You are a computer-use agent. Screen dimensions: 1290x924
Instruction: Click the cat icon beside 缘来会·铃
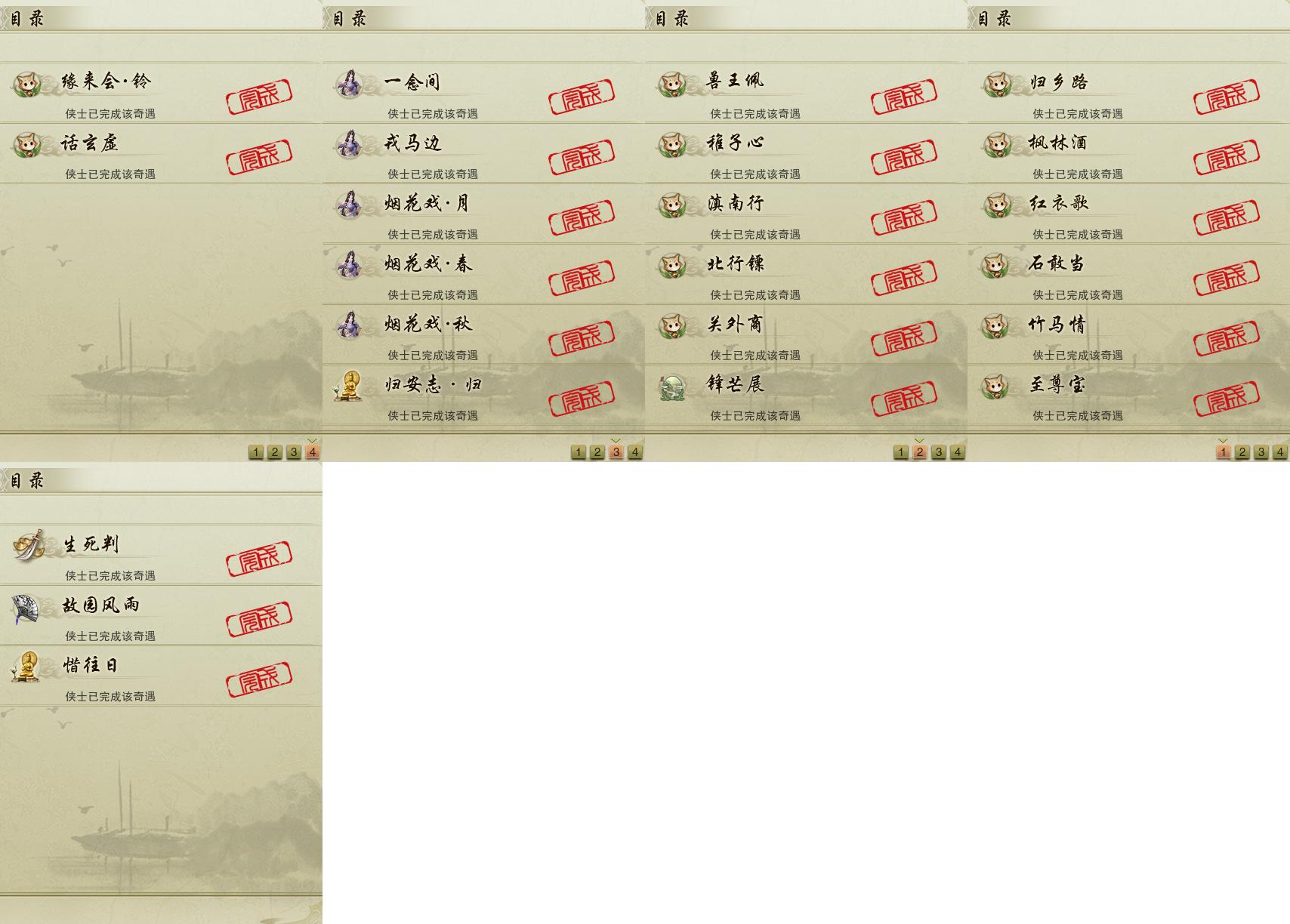click(28, 84)
